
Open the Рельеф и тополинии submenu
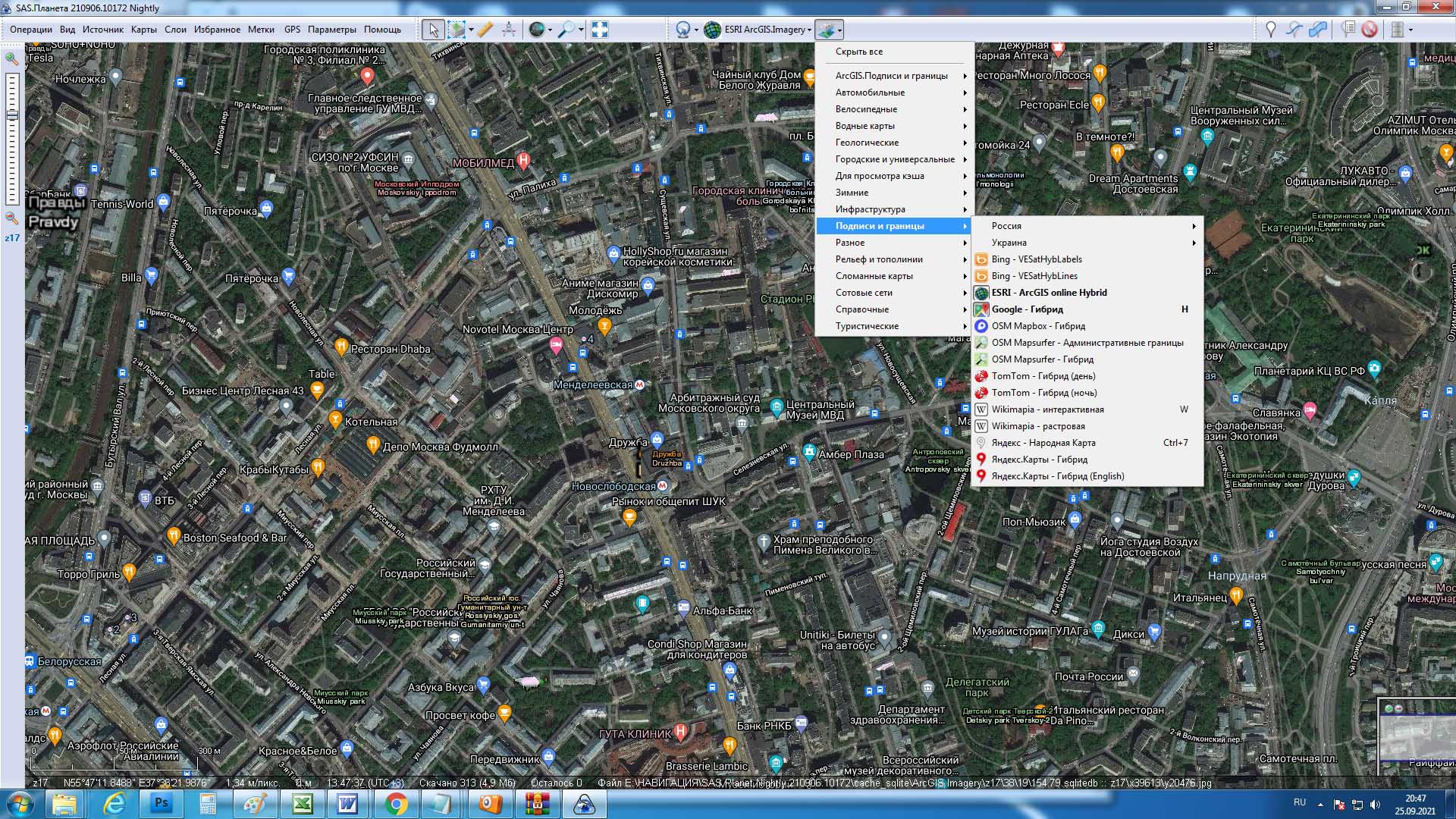point(879,259)
